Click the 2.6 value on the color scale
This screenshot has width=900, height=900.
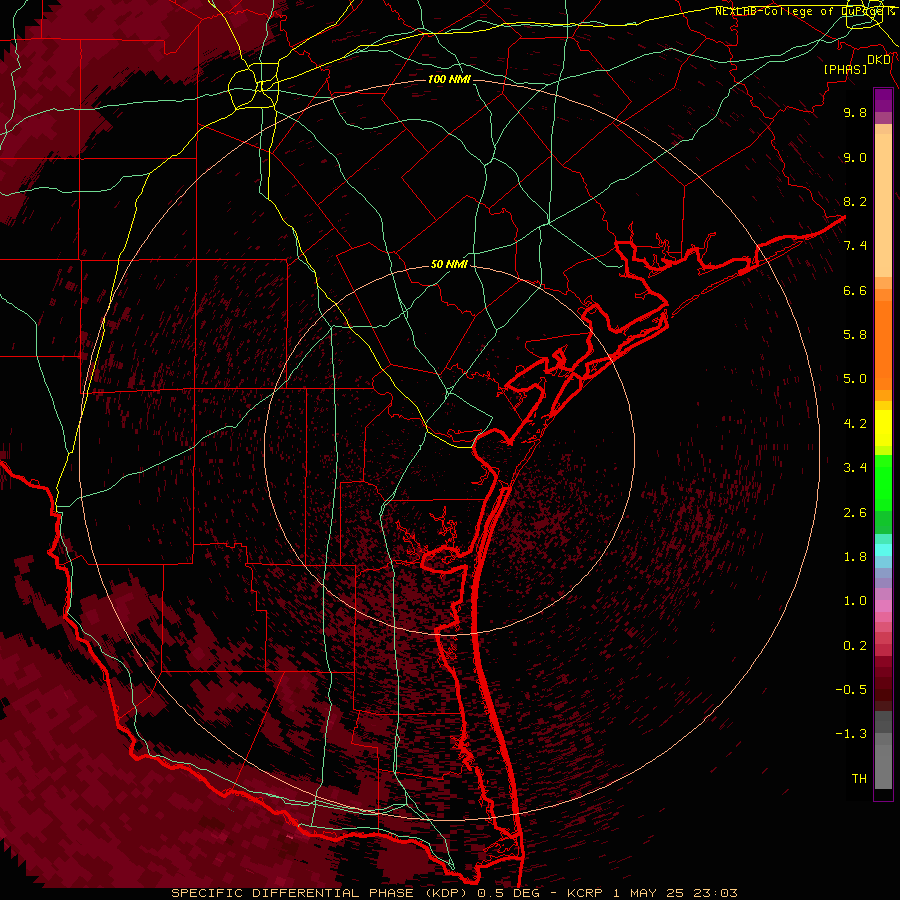(x=855, y=513)
